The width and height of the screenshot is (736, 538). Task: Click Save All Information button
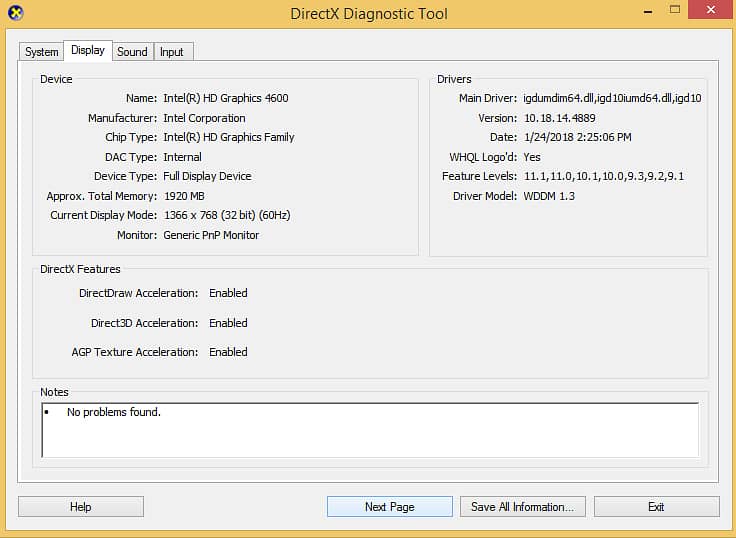point(522,507)
